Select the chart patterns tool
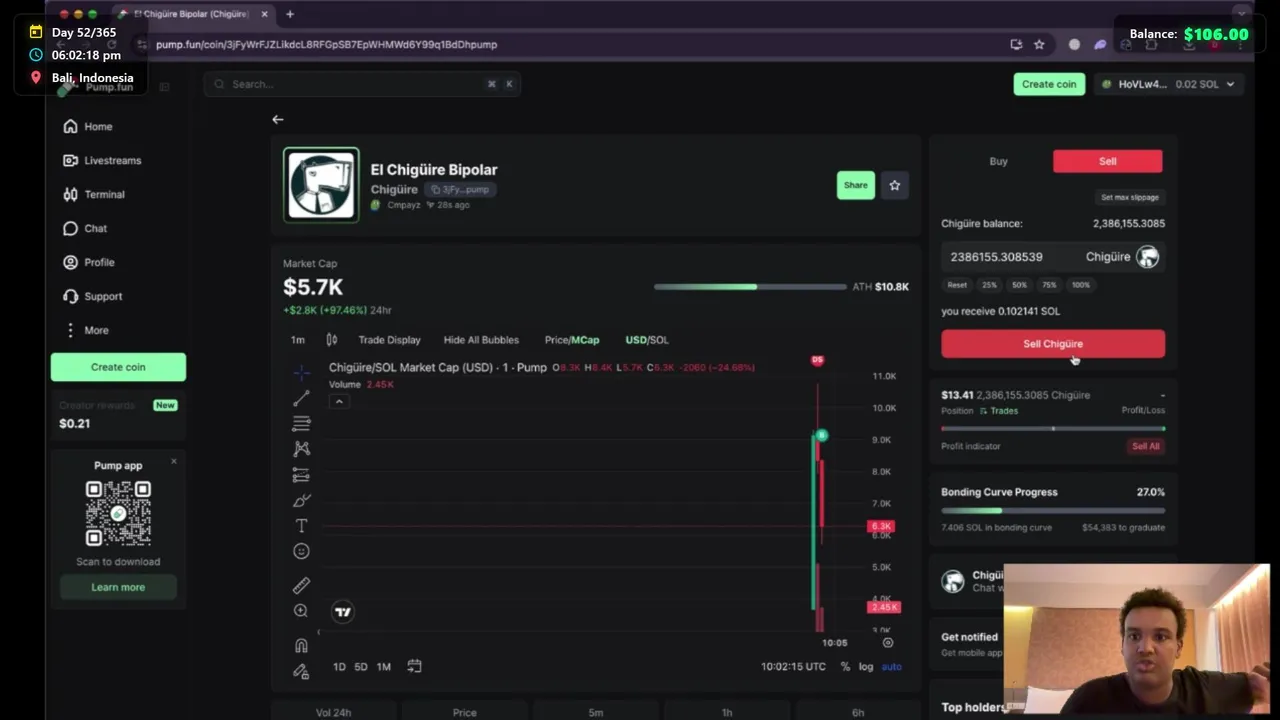 click(301, 449)
